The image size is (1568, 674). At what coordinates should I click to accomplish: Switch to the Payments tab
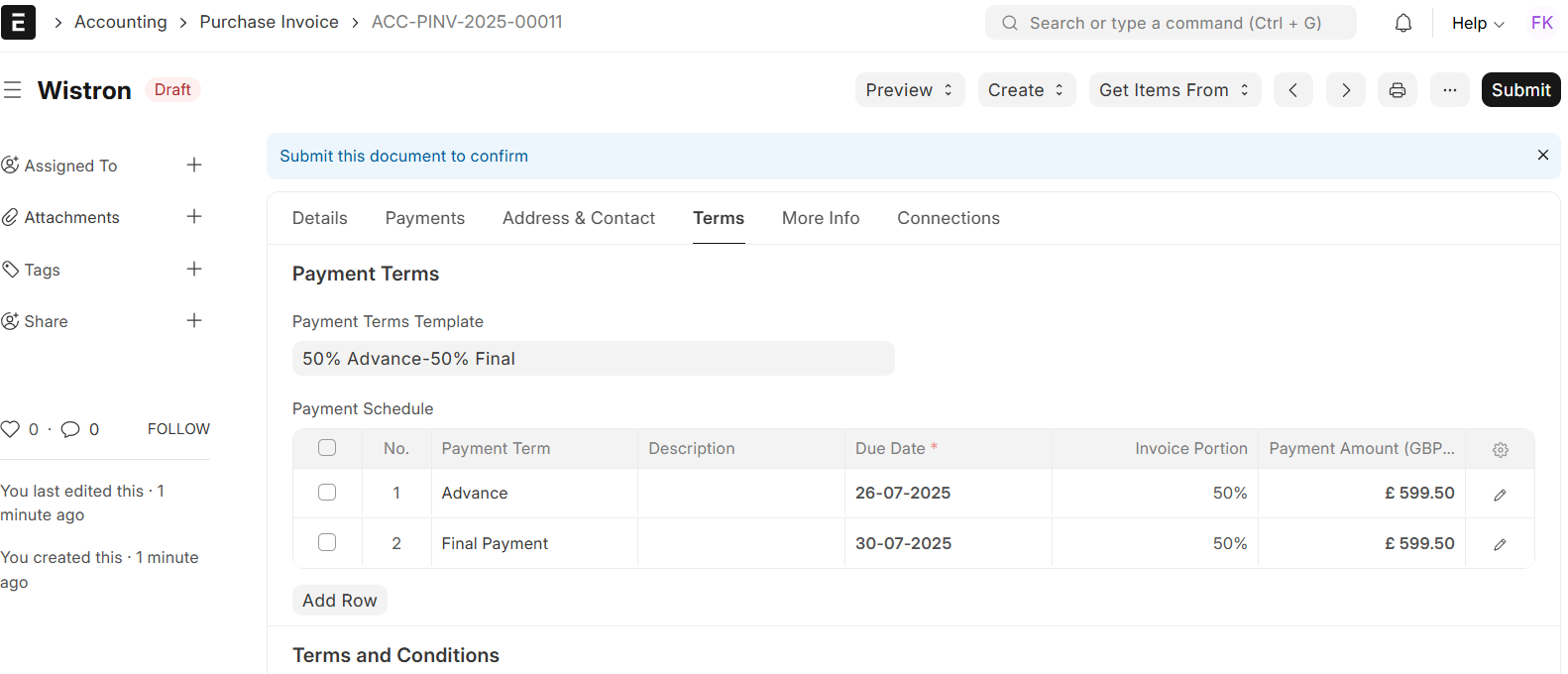point(424,218)
